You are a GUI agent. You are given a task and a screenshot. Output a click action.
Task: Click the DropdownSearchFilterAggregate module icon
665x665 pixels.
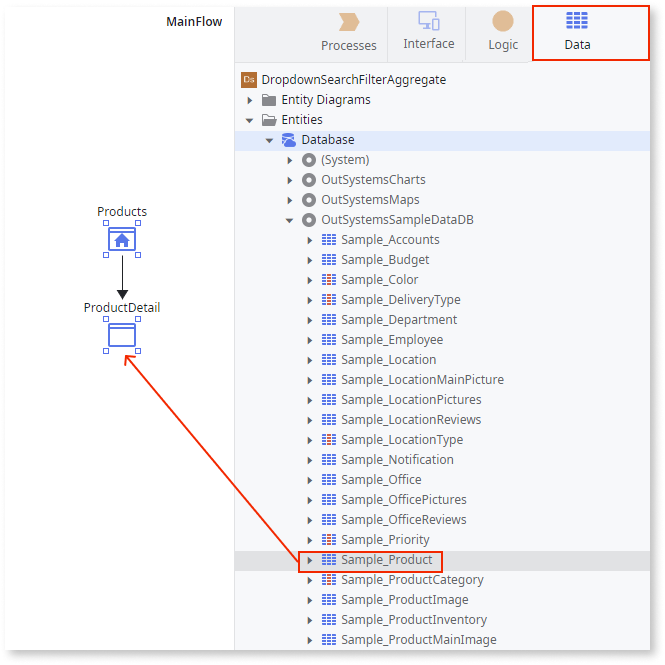coord(250,80)
